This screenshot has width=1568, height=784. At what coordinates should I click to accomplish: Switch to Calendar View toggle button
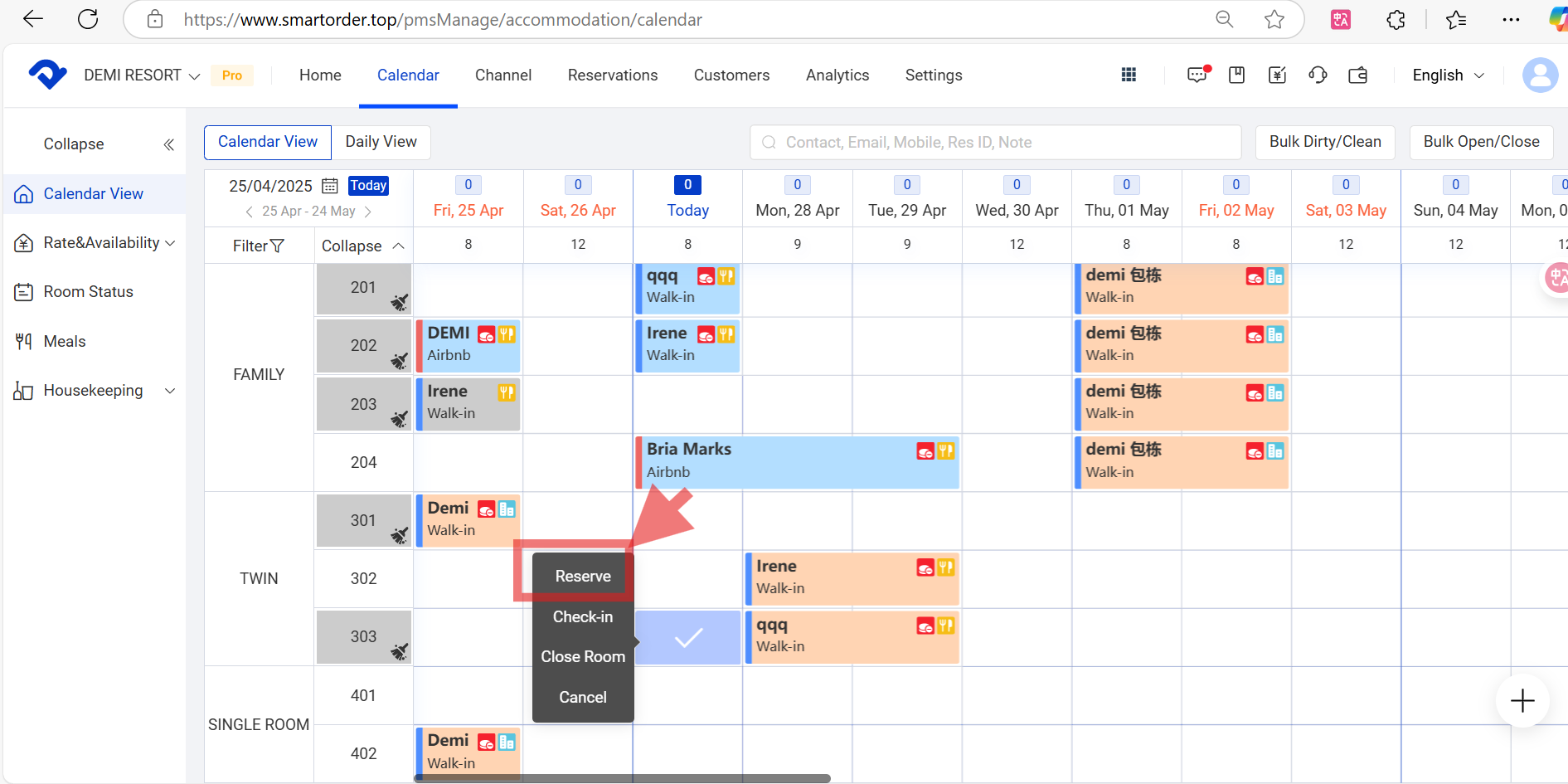pyautogui.click(x=268, y=142)
